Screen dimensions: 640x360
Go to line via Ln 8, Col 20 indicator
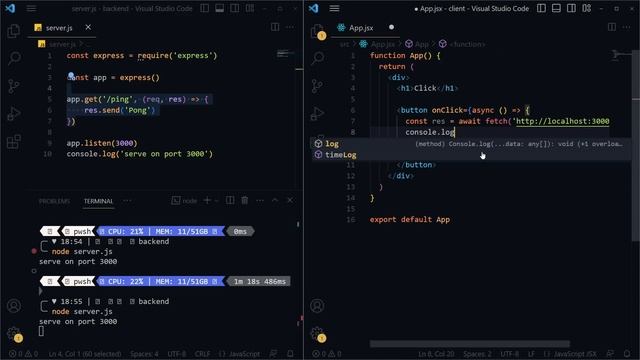[436, 354]
